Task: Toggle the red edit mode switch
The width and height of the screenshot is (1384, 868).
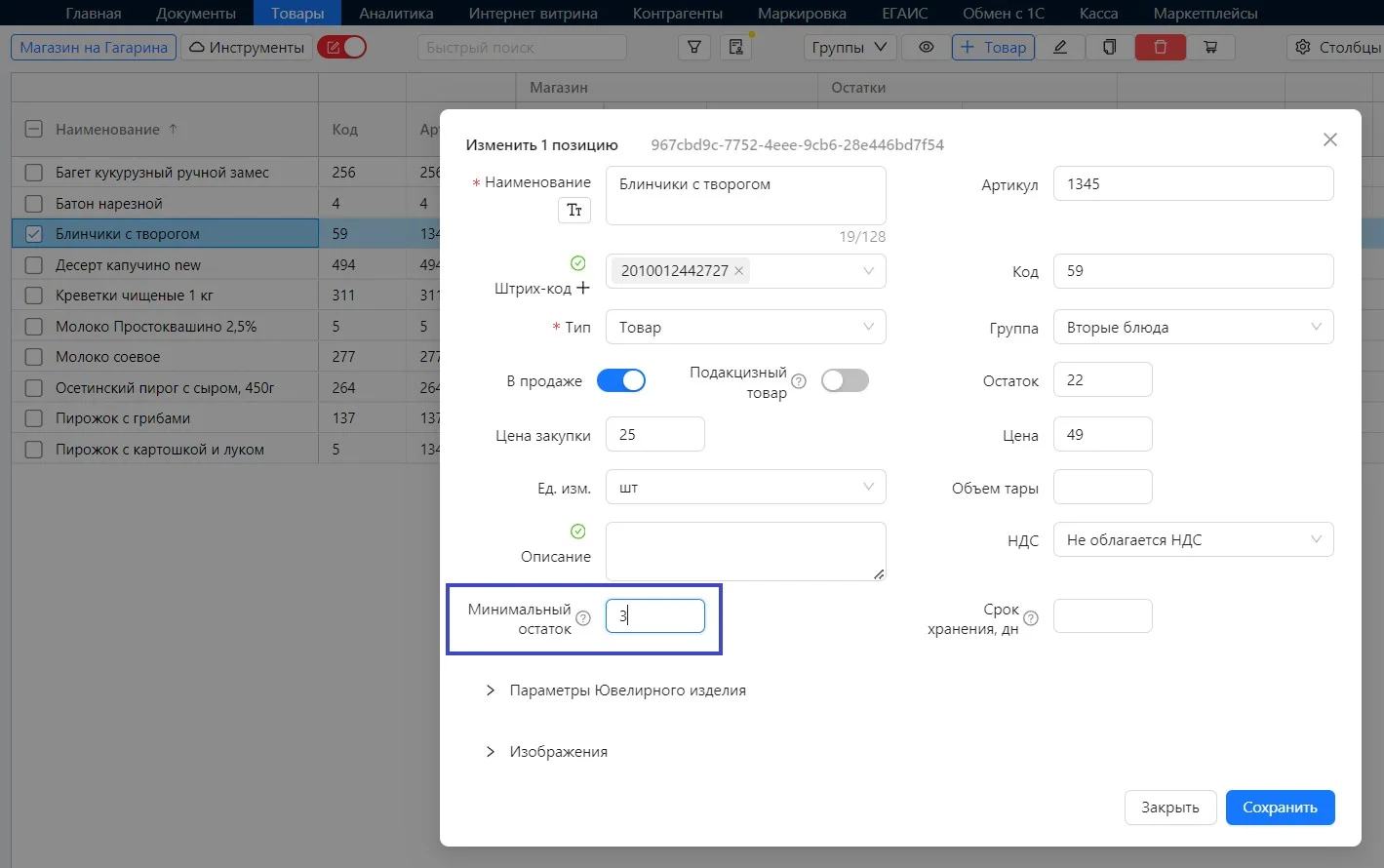Action: [x=341, y=47]
